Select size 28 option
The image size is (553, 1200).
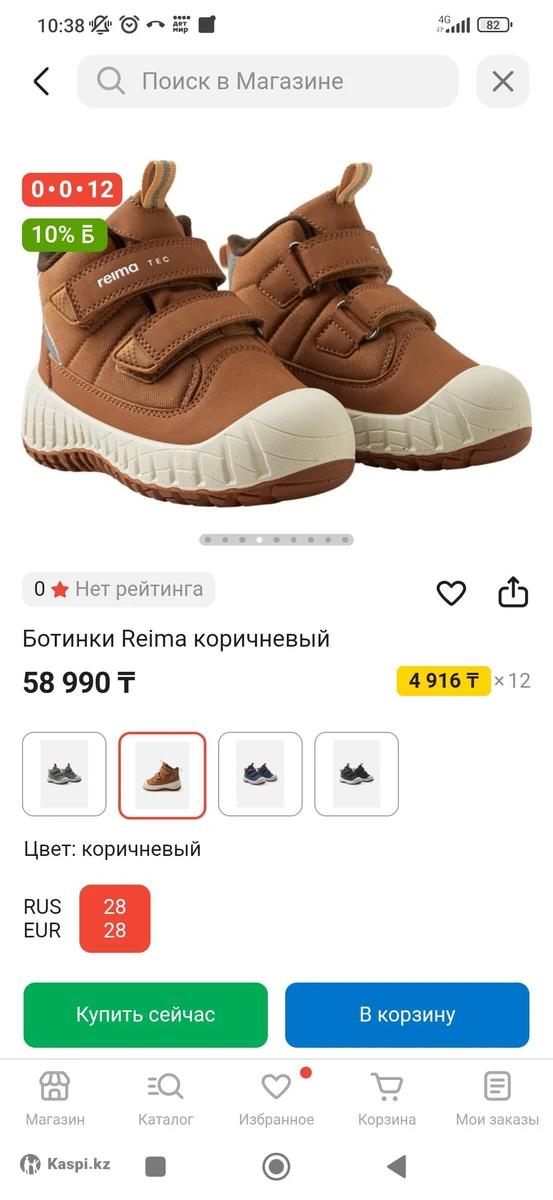[x=115, y=918]
